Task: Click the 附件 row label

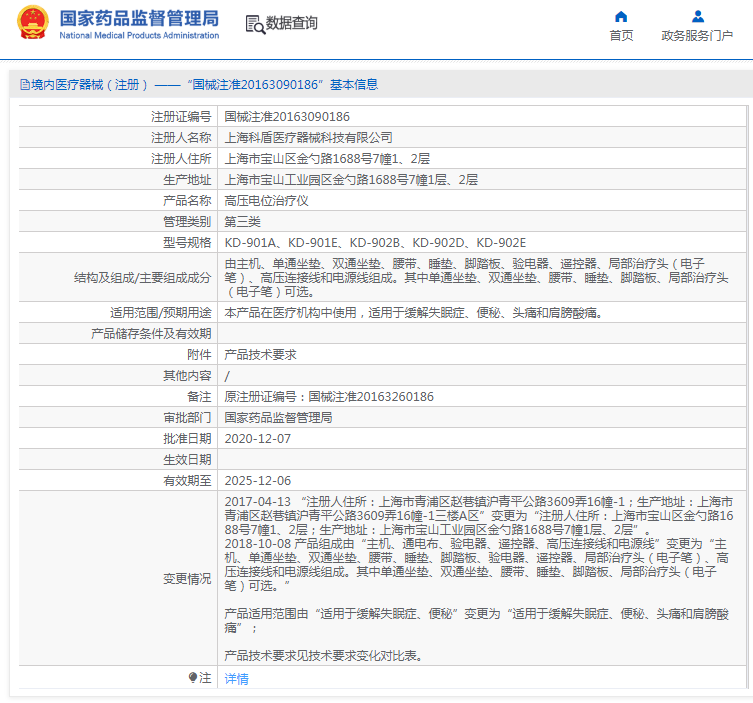Action: 199,355
